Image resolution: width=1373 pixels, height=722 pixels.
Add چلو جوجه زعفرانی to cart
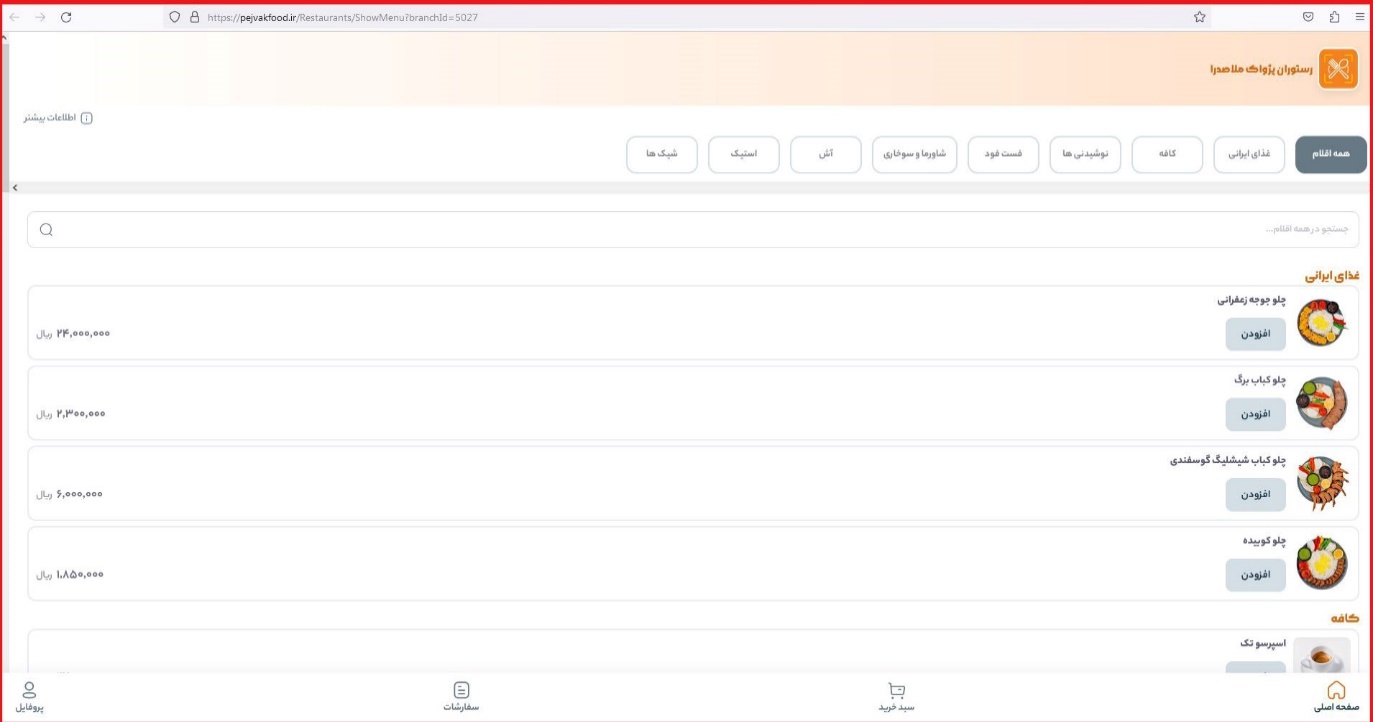1255,334
